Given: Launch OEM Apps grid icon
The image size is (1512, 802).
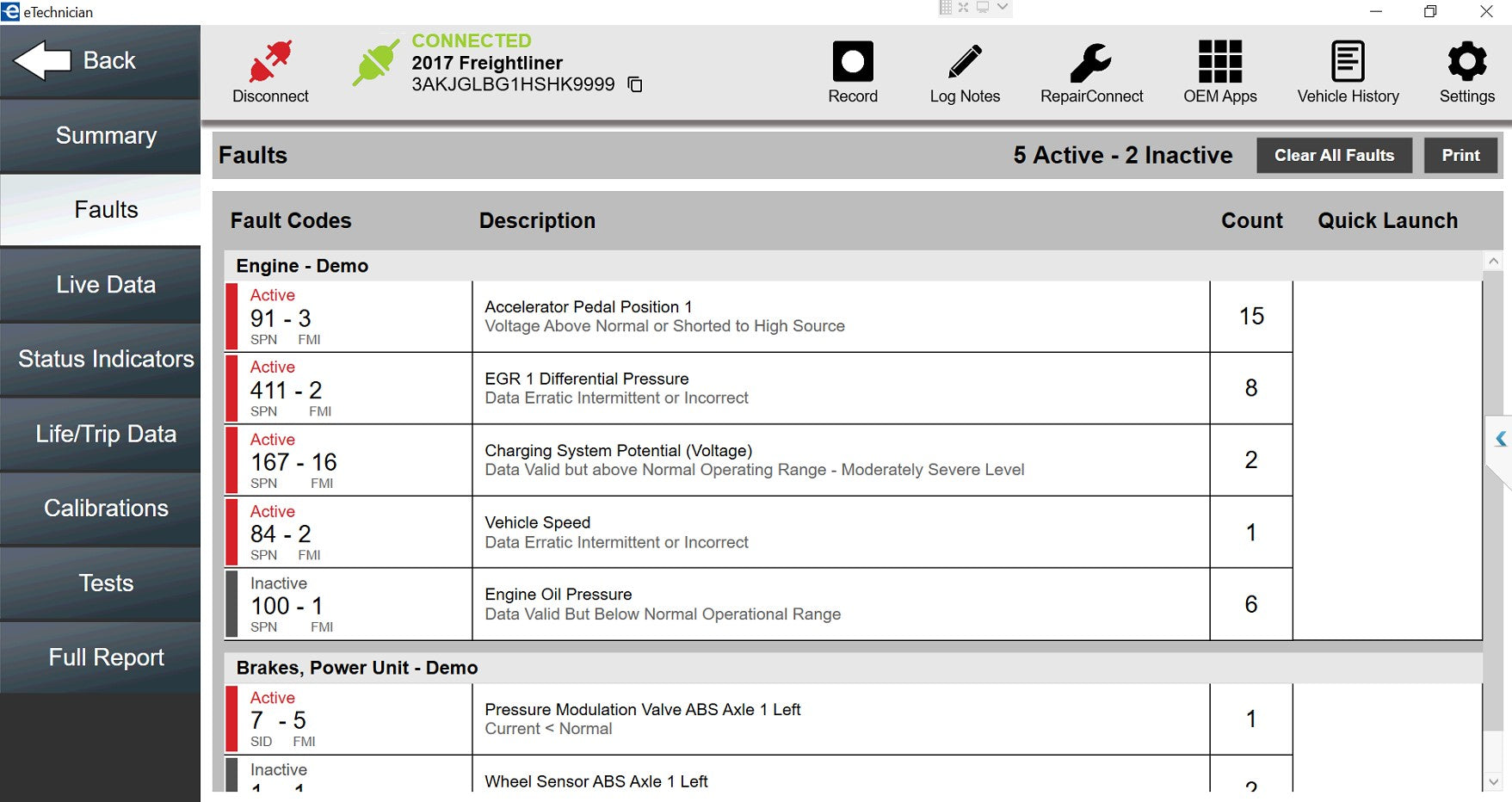Looking at the screenshot, I should (x=1219, y=62).
